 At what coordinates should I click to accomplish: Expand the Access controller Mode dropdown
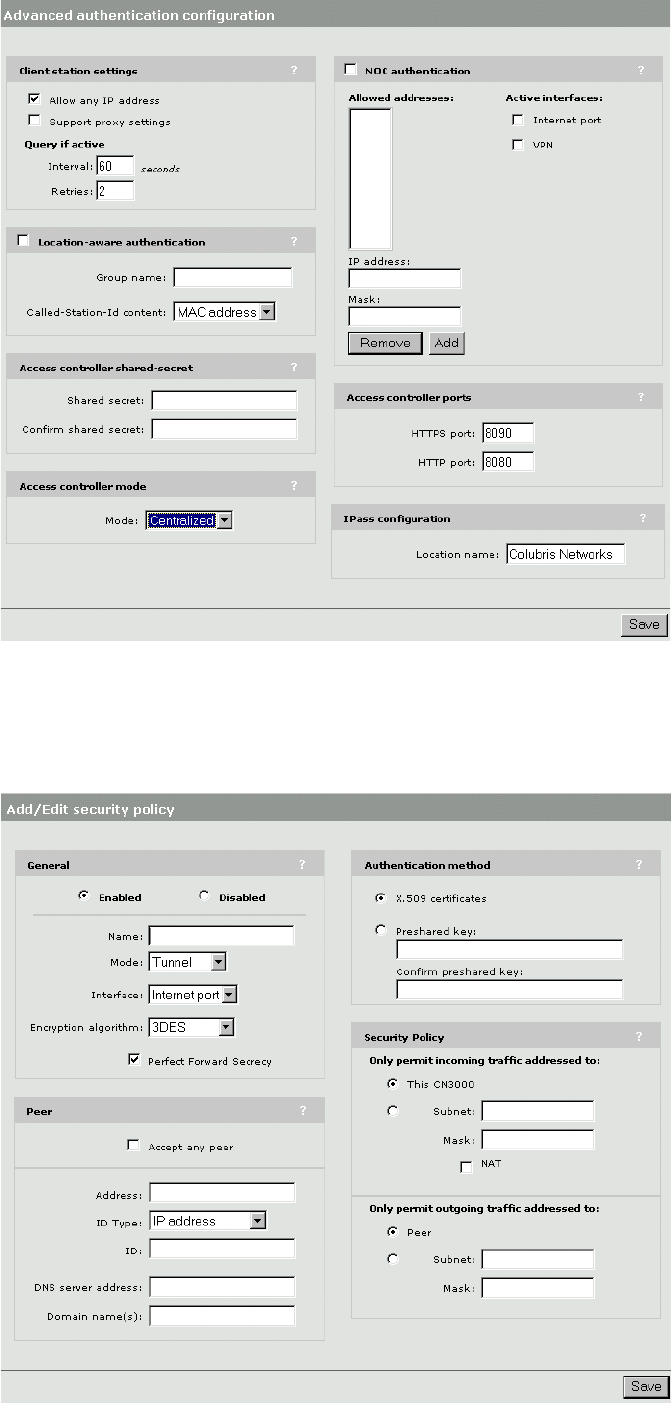point(224,520)
